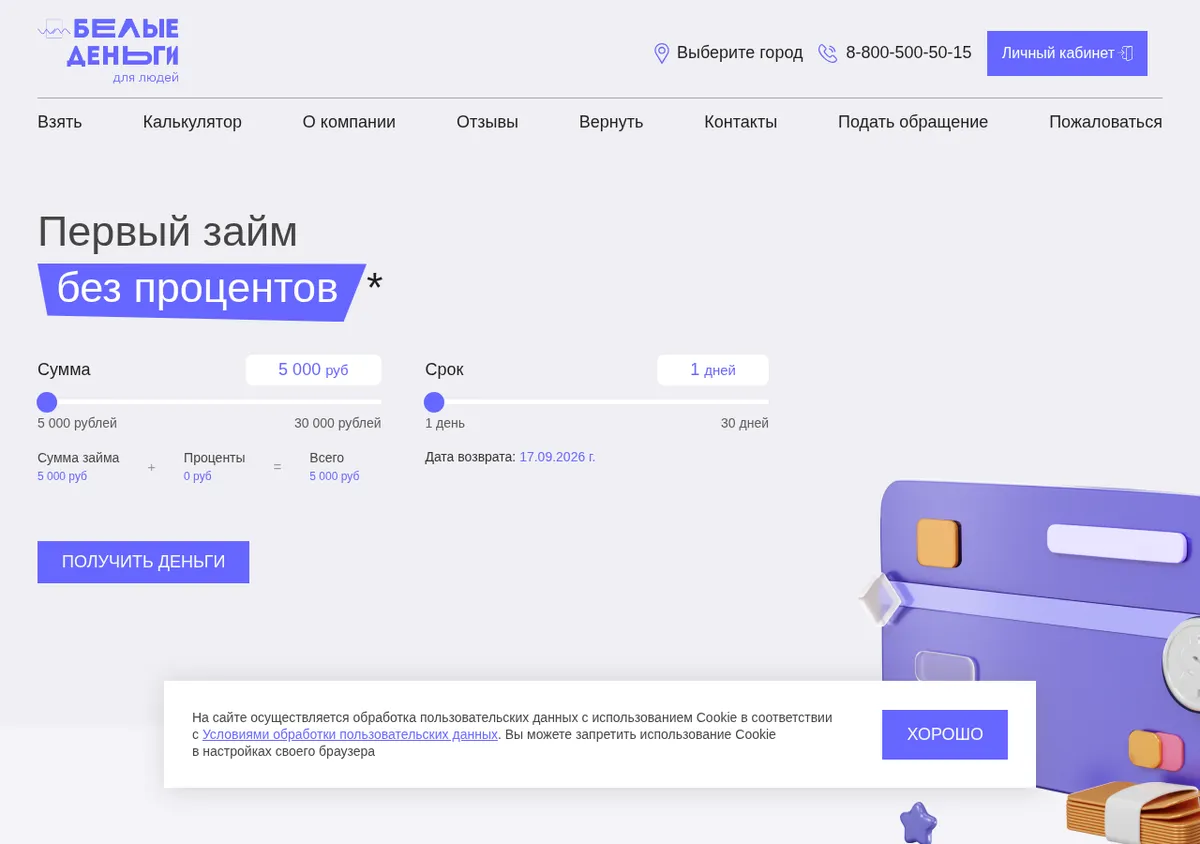Click the phone handset icon
Screen dimensions: 1200x844
click(828, 53)
